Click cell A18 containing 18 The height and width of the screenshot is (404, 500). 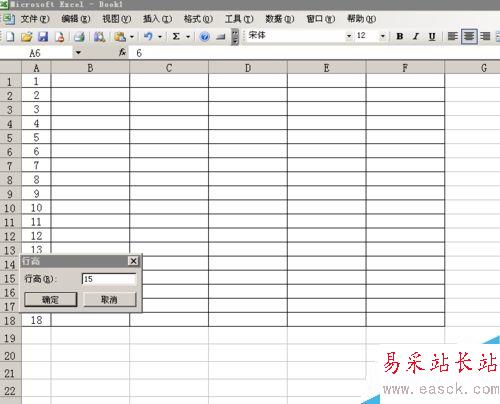coord(36,320)
